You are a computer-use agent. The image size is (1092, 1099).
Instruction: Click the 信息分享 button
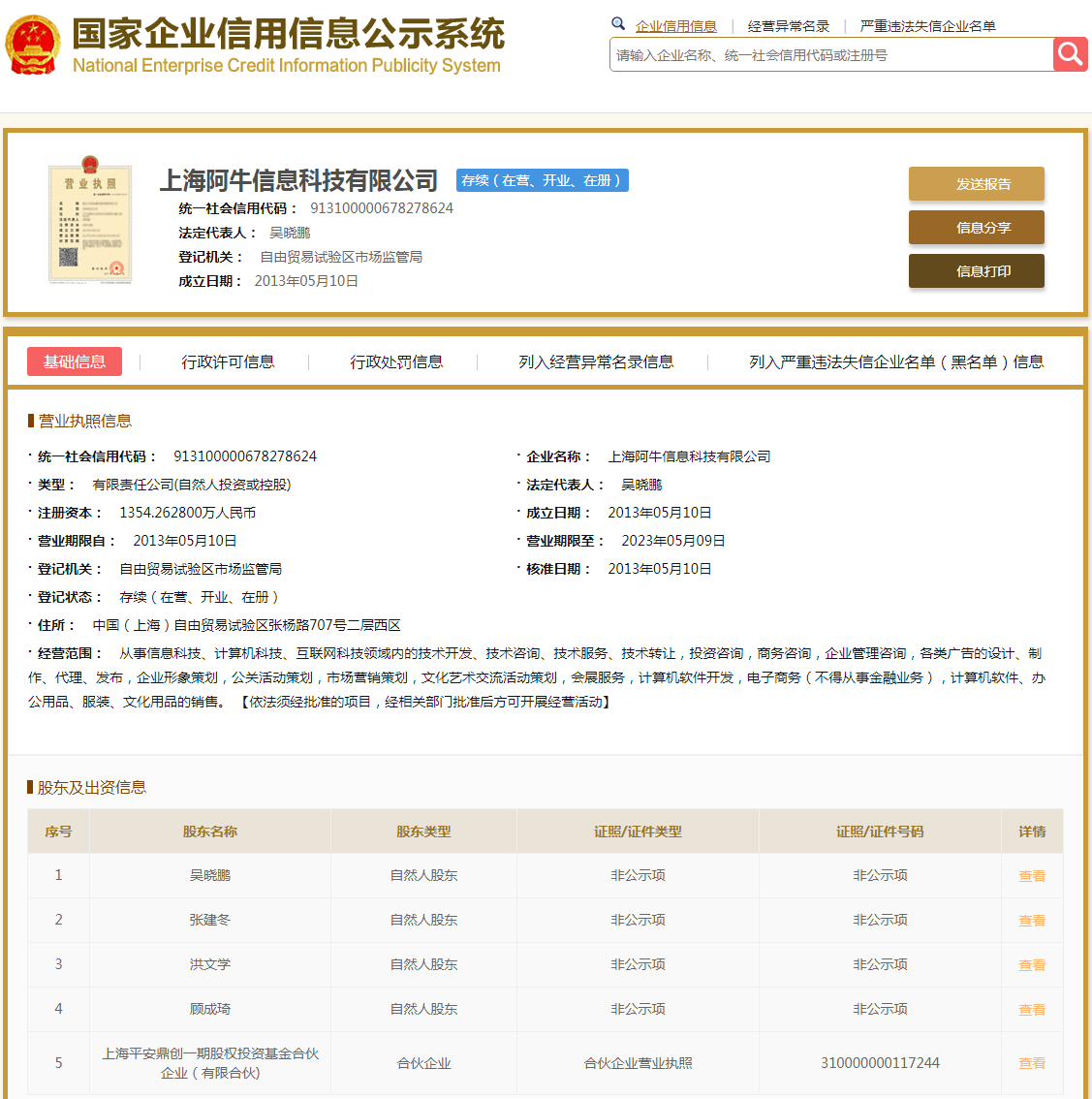click(976, 228)
